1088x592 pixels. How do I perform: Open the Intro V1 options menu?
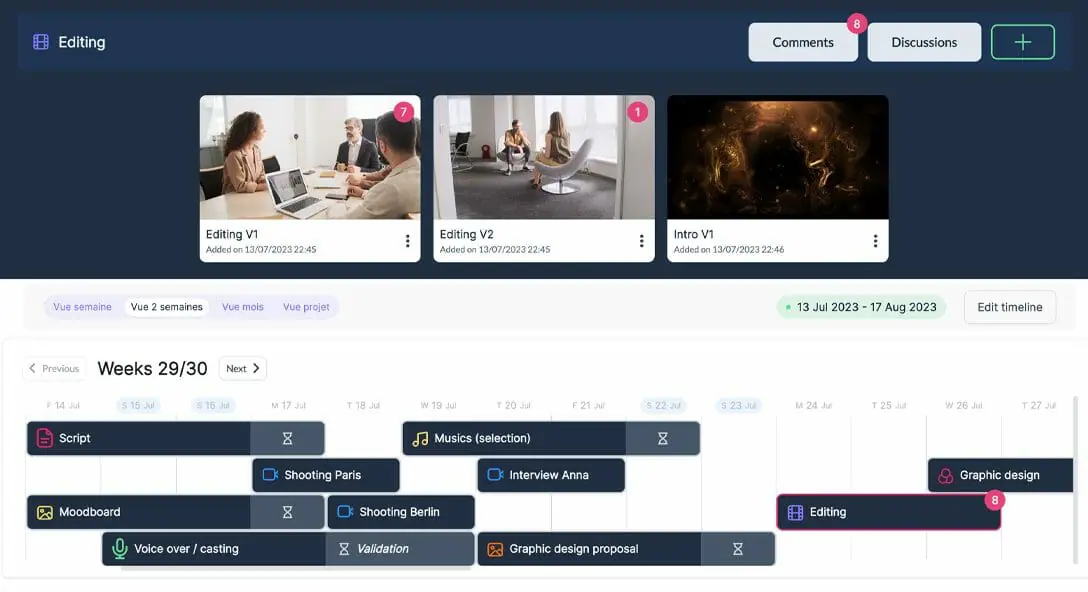point(874,240)
